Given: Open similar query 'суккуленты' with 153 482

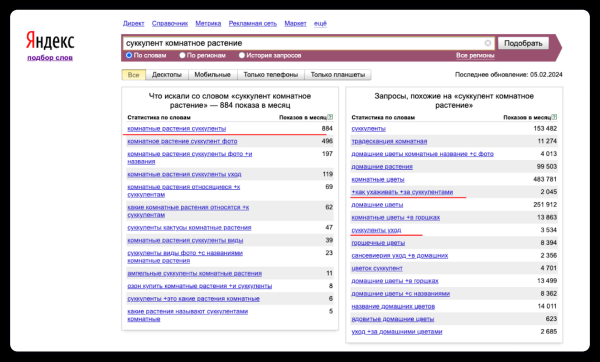Looking at the screenshot, I should click(x=368, y=129).
